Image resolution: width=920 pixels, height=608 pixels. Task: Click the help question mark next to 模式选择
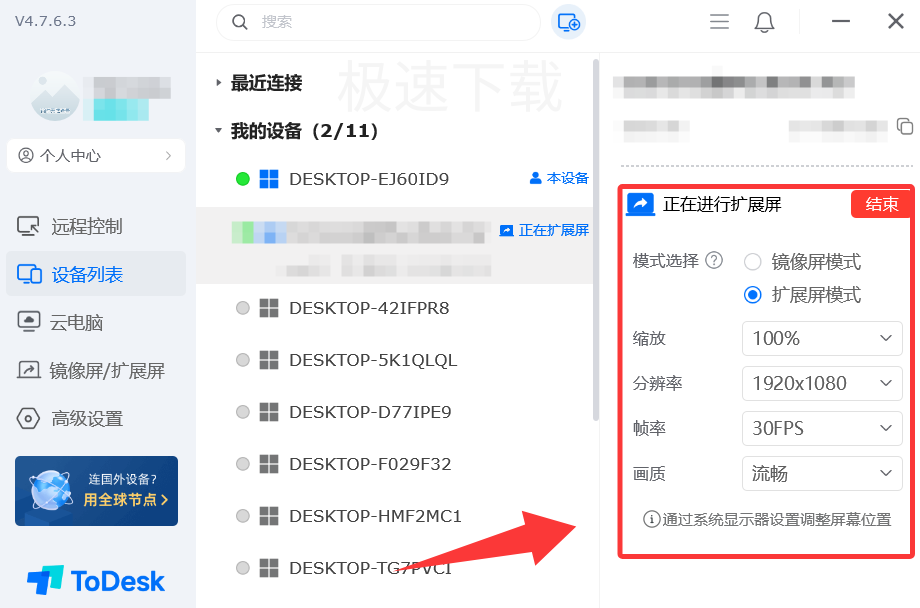click(x=714, y=260)
